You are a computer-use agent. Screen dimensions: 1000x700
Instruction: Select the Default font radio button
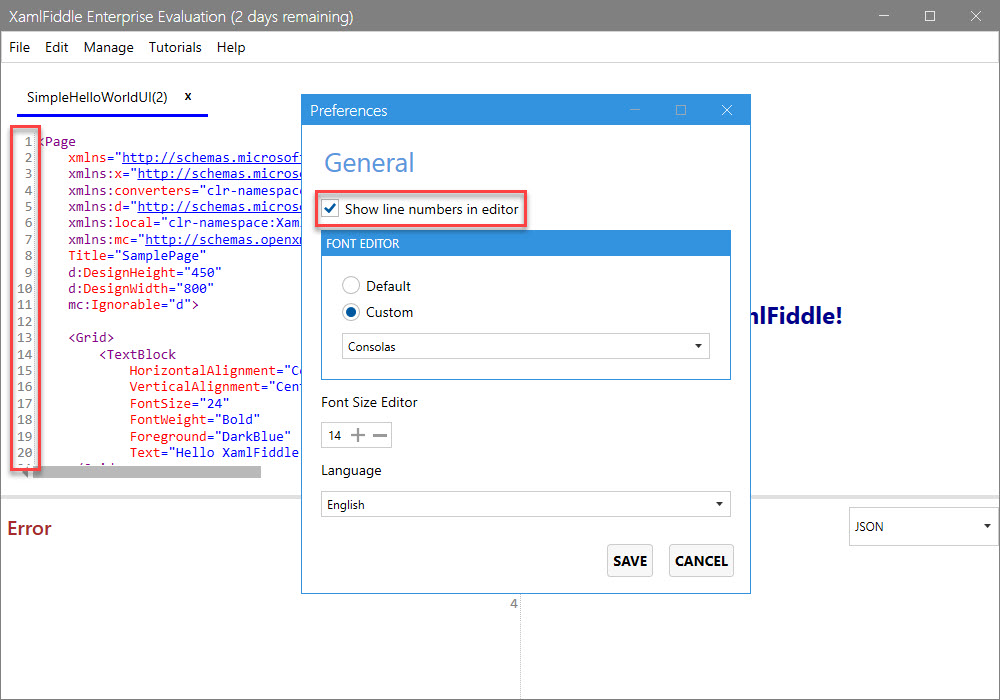click(x=351, y=285)
